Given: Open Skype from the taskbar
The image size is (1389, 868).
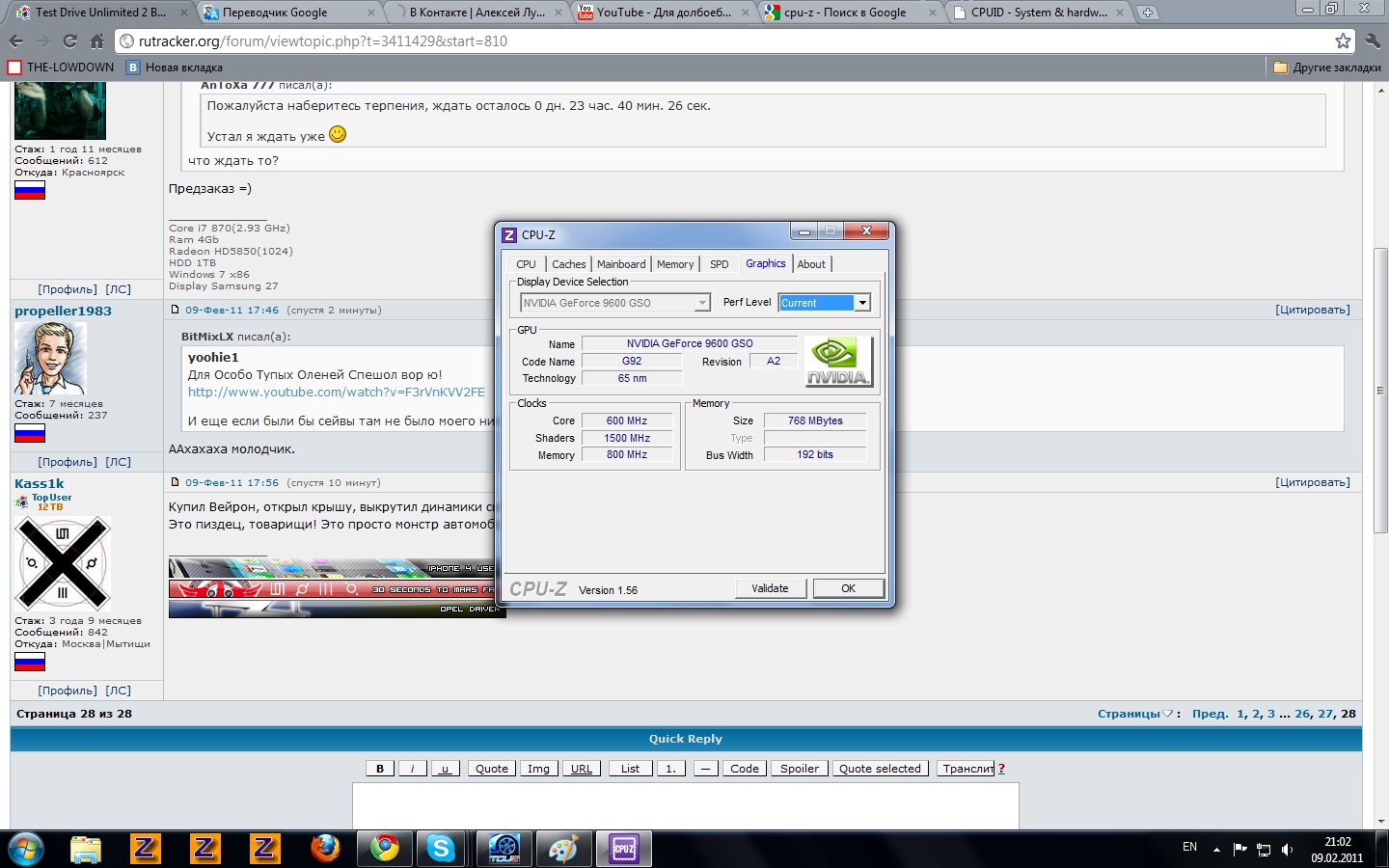Looking at the screenshot, I should coord(441,849).
